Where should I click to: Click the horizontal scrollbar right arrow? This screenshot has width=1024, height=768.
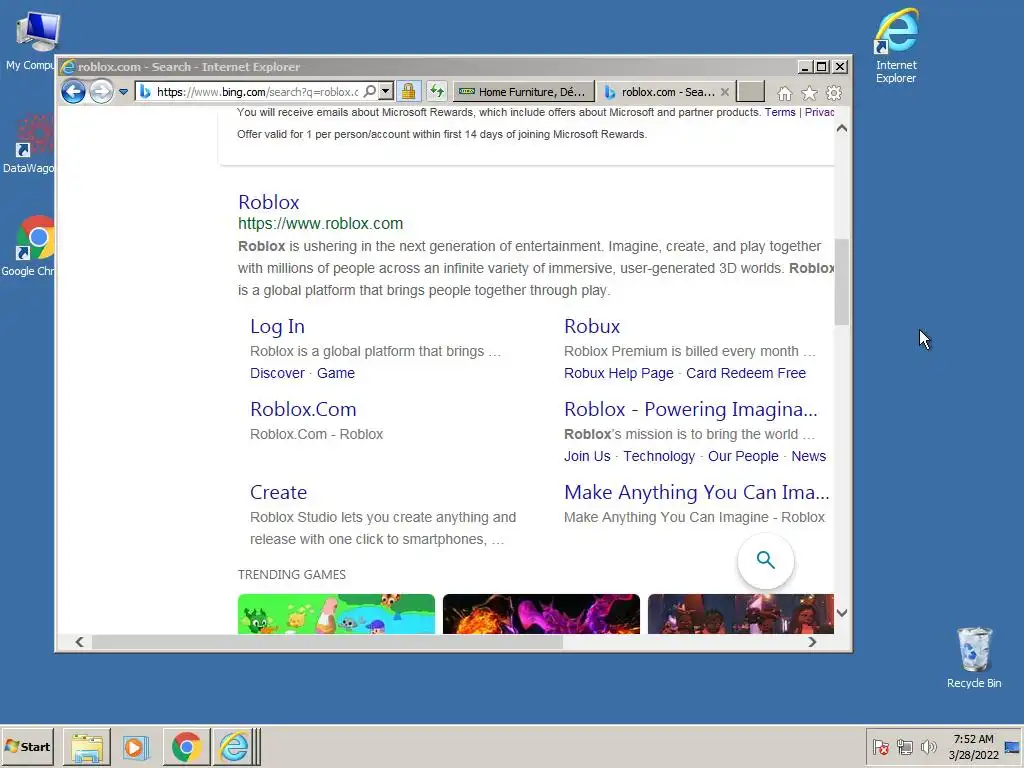[812, 642]
